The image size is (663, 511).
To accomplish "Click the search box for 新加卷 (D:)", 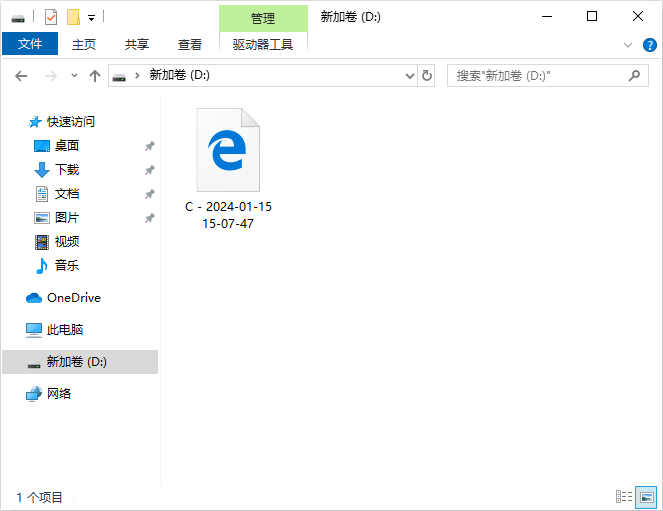I will click(548, 76).
